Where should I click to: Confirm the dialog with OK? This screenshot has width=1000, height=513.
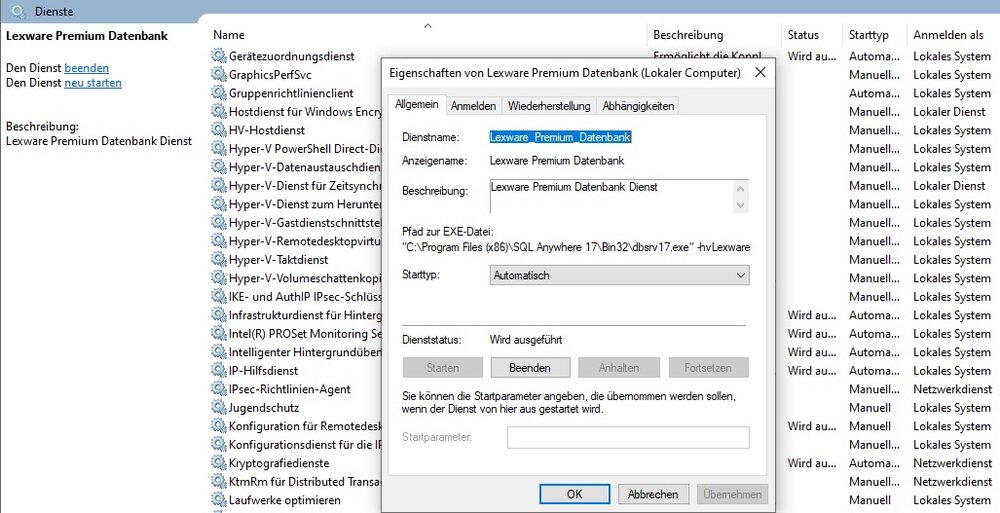pos(574,494)
